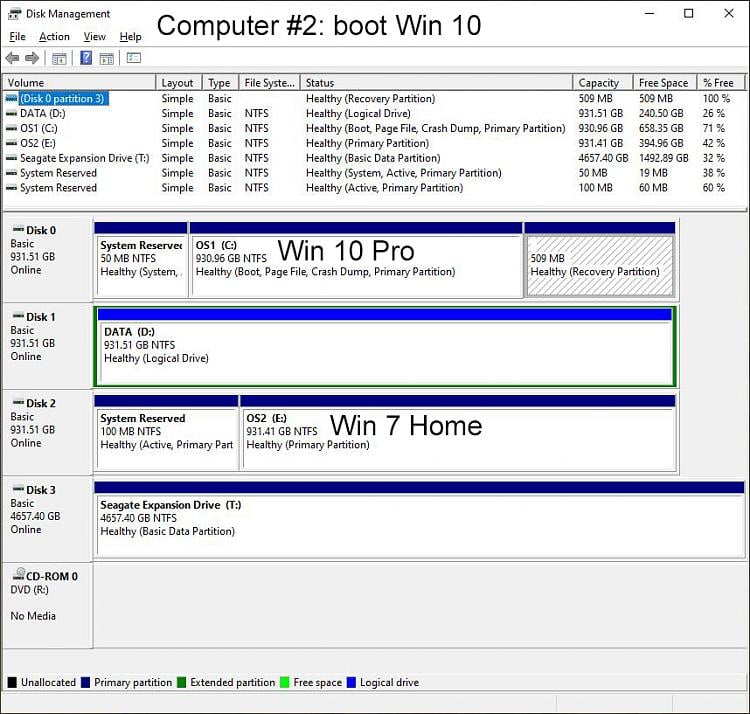750x714 pixels.
Task: Click the OS1 (C:) volume drive icon
Action: (x=11, y=129)
